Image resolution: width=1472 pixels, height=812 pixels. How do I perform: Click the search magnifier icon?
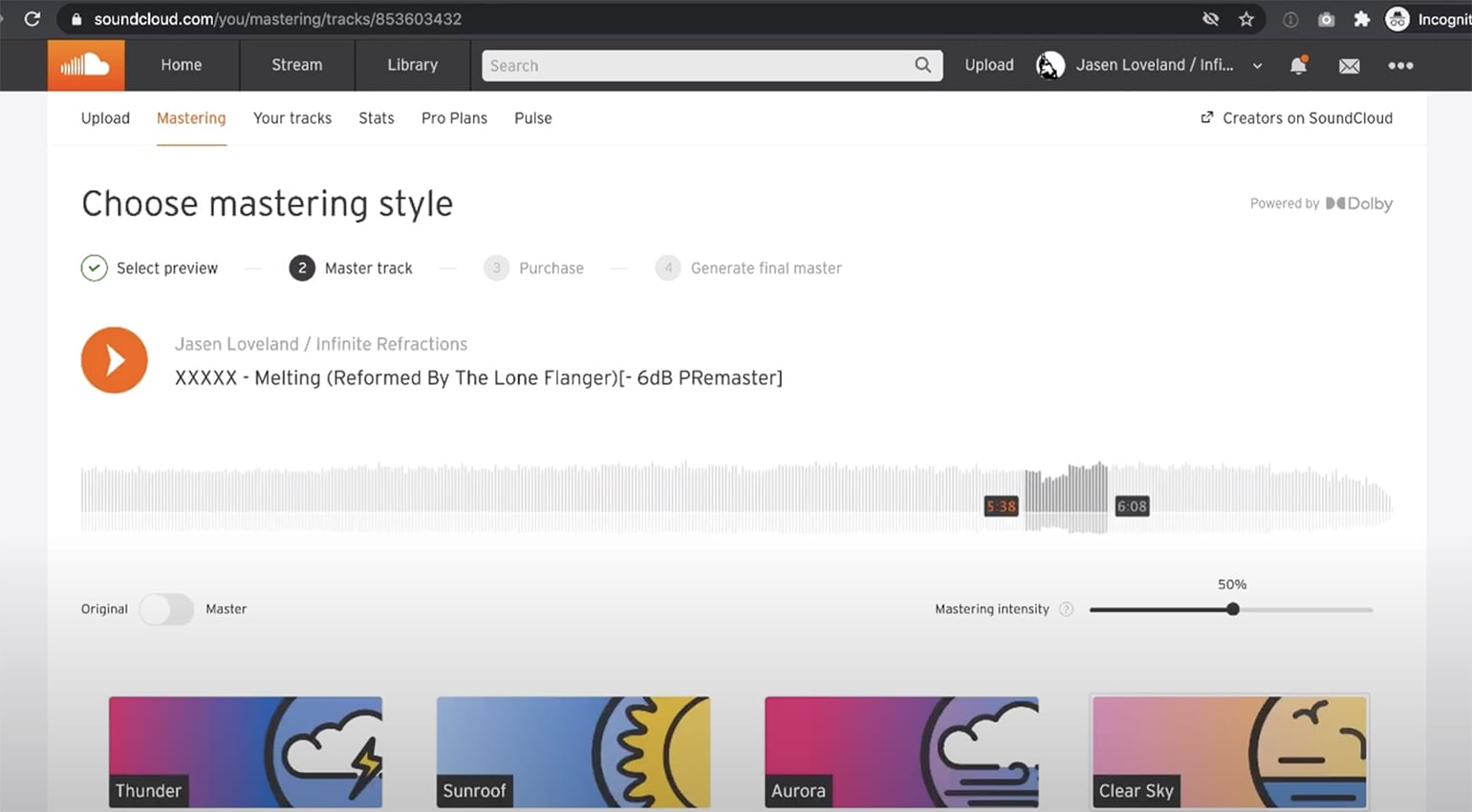(922, 65)
